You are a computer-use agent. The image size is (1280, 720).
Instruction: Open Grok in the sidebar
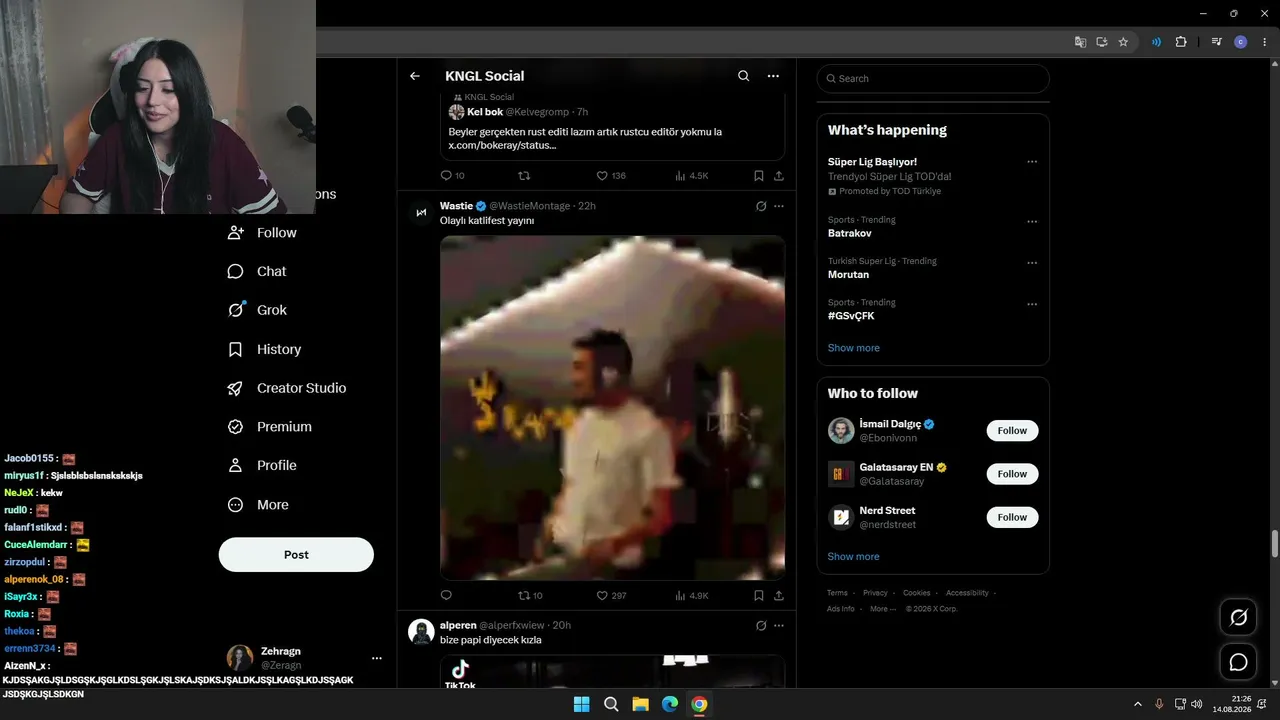[x=257, y=310]
